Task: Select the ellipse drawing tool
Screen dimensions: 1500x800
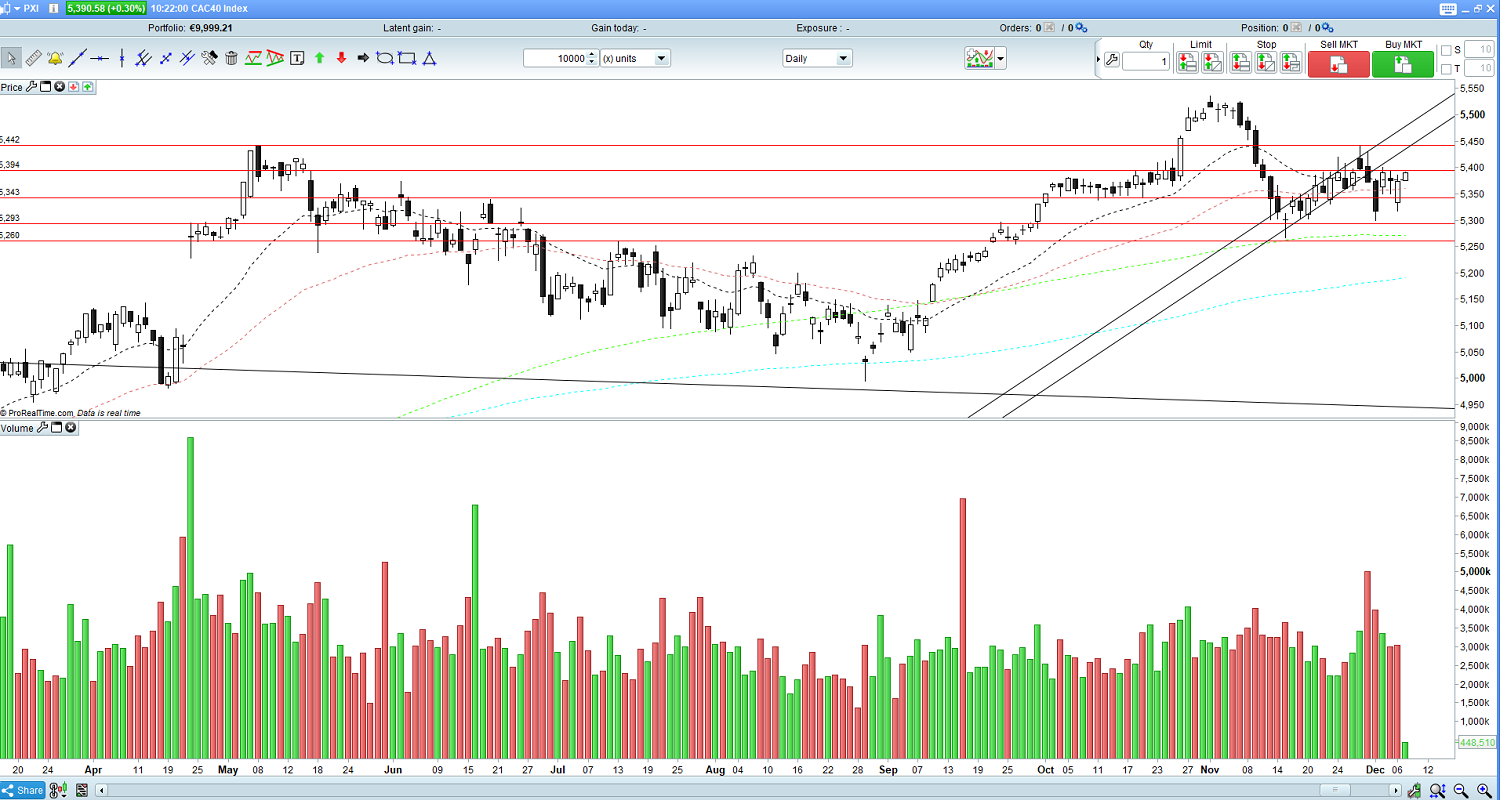Action: coord(385,58)
